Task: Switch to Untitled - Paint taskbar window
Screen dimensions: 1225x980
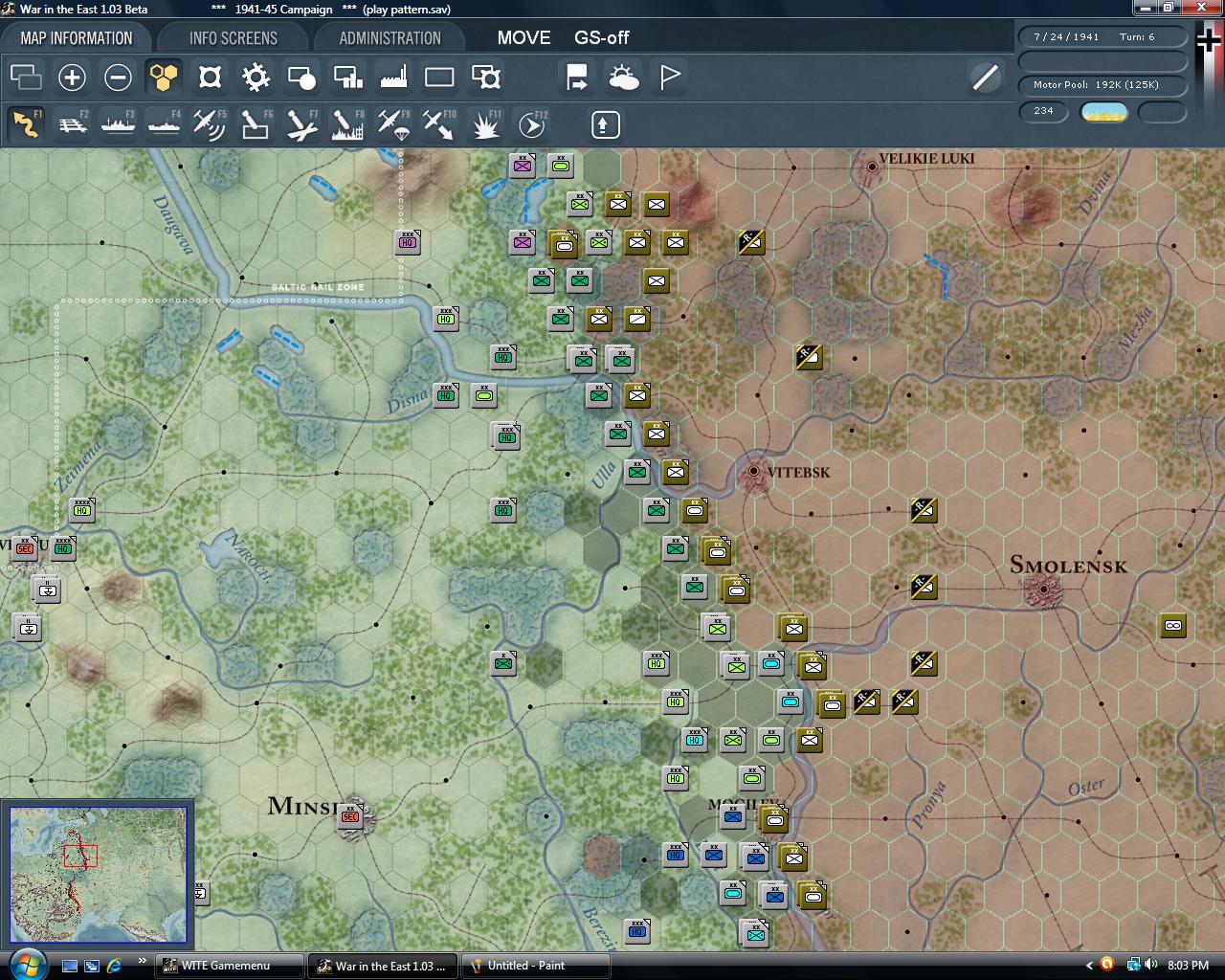Action: point(536,966)
